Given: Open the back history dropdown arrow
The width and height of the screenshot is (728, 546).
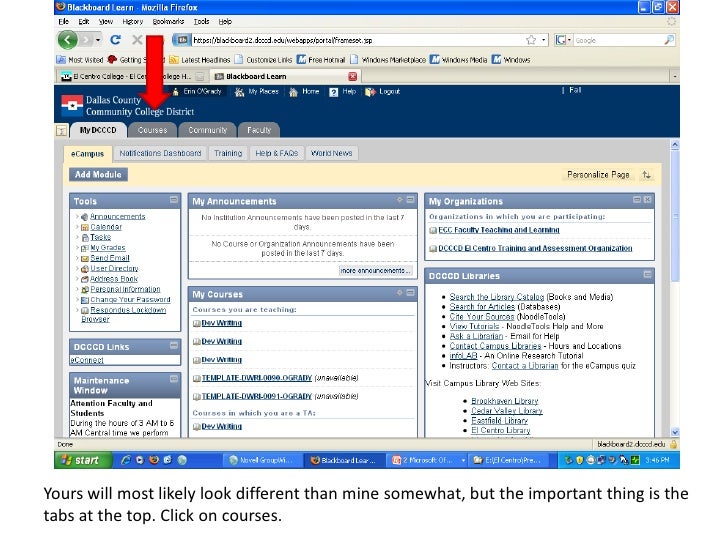Looking at the screenshot, I should [98, 40].
